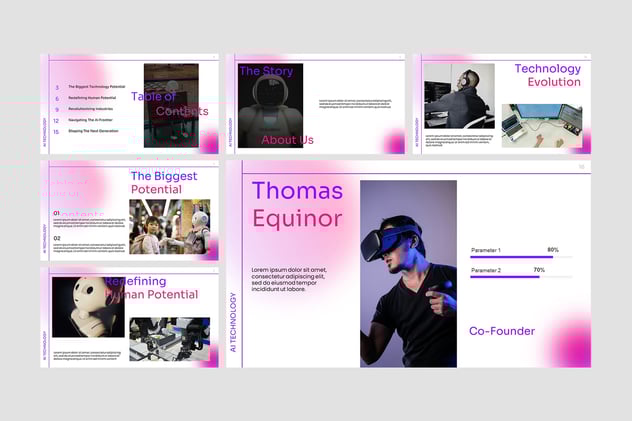Image resolution: width=632 pixels, height=421 pixels.
Task: Select the 'Co-Founder' title text
Action: [x=502, y=331]
